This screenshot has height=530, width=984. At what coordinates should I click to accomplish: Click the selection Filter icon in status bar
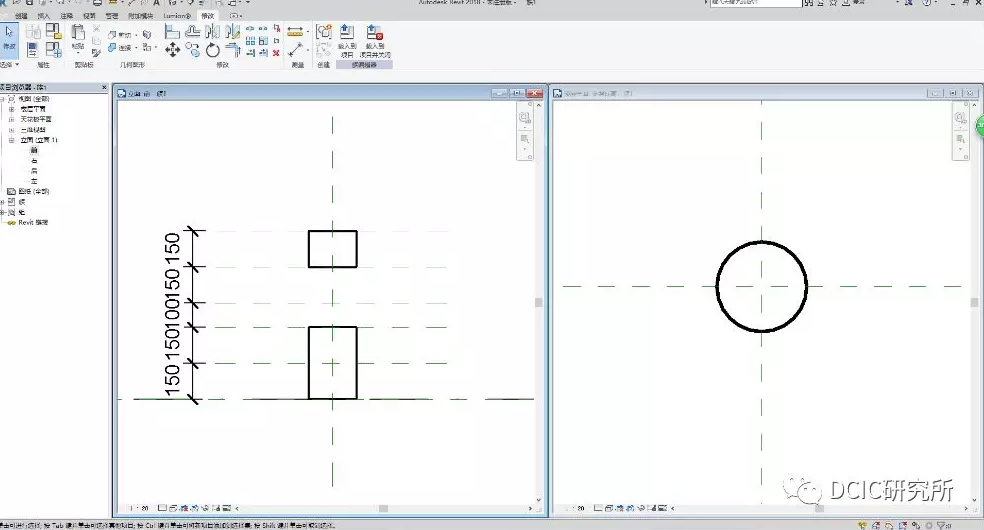943,526
